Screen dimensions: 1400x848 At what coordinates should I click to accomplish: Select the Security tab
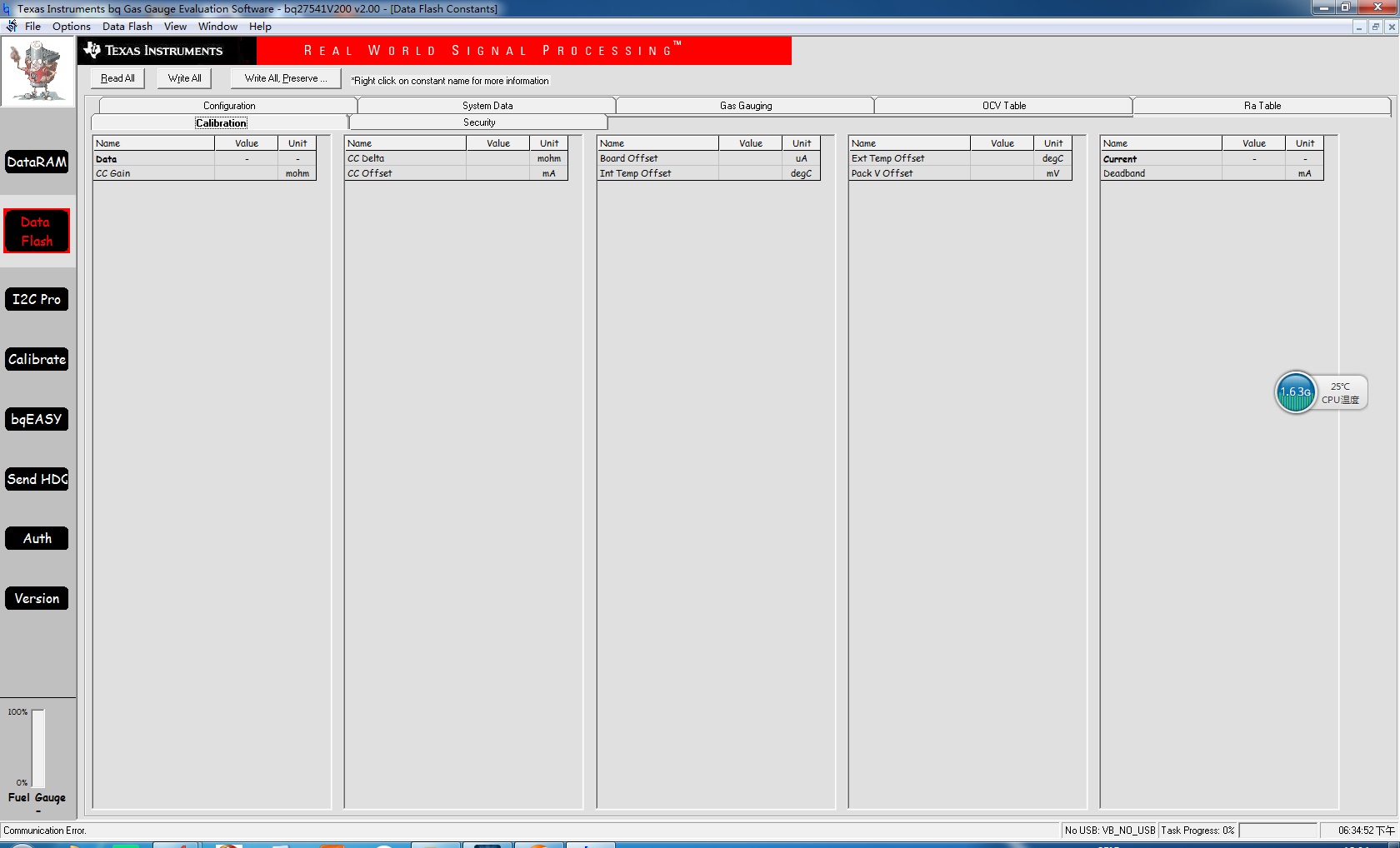click(x=479, y=122)
